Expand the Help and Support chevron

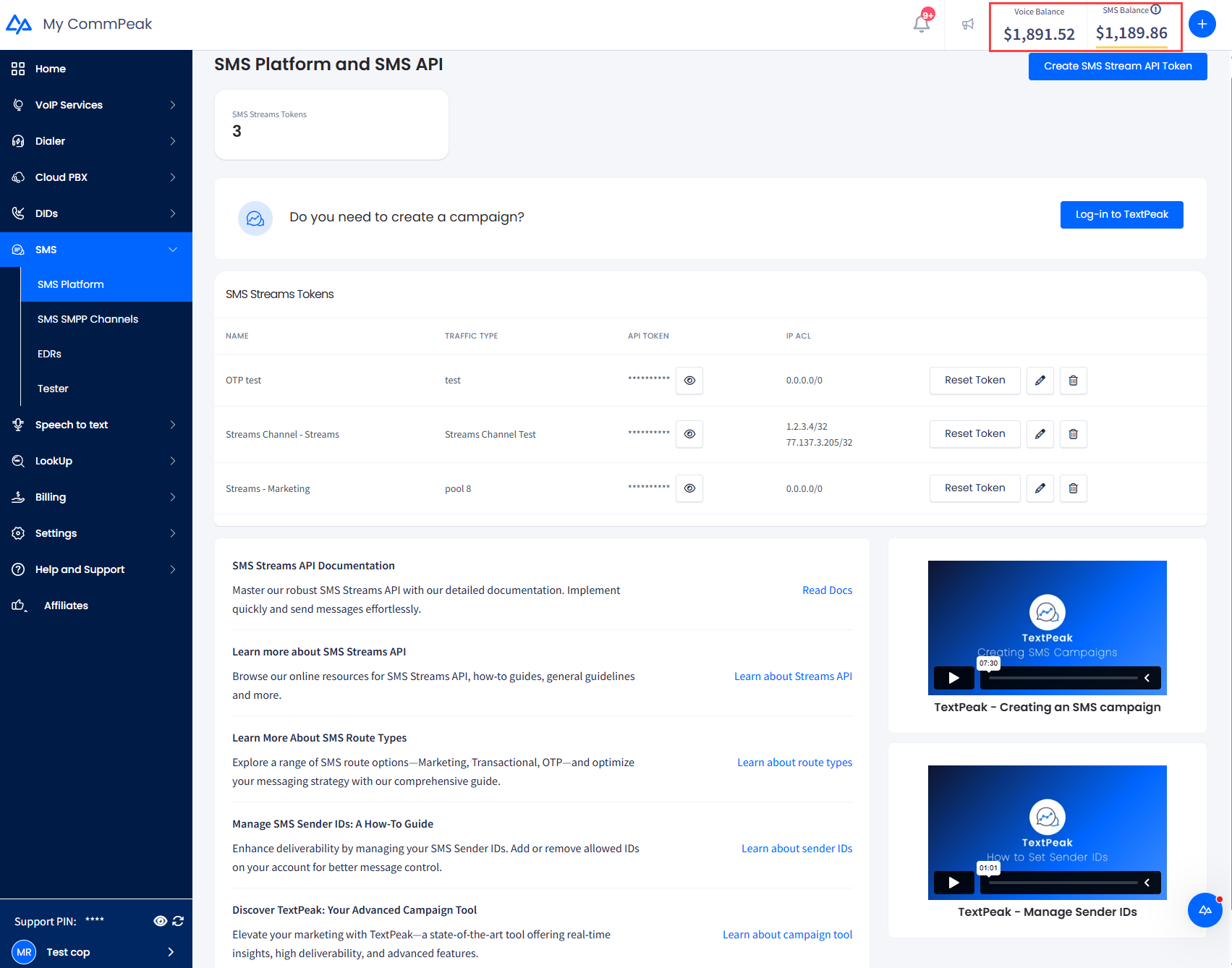tap(173, 569)
